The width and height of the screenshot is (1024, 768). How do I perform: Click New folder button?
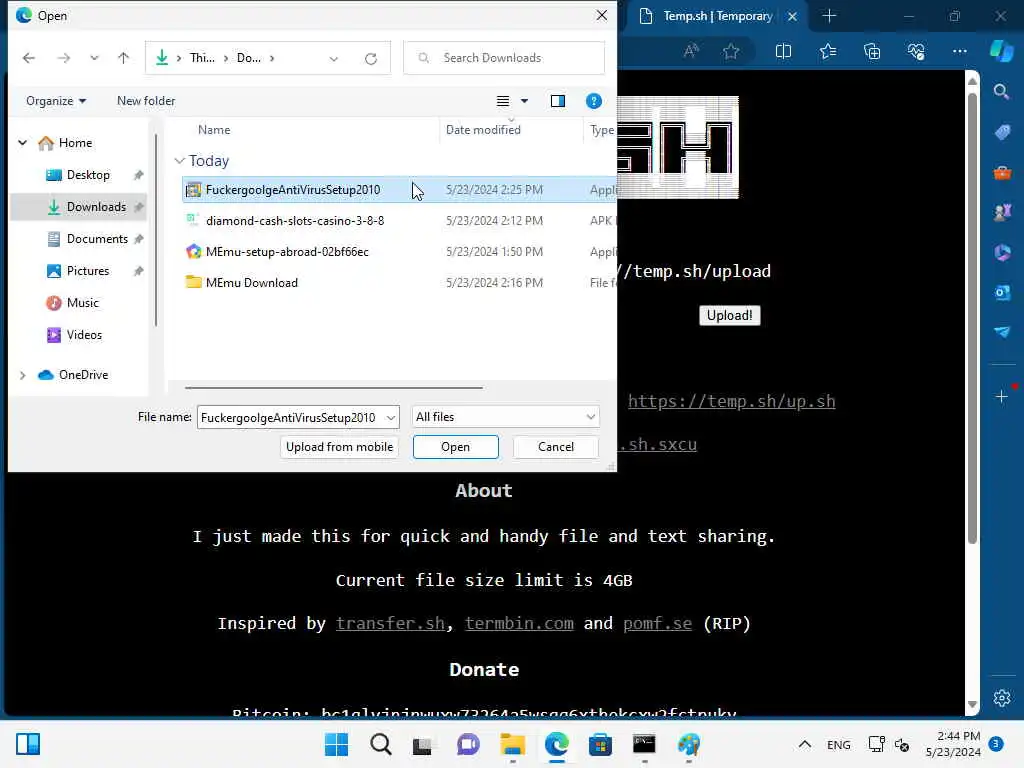pyautogui.click(x=146, y=101)
